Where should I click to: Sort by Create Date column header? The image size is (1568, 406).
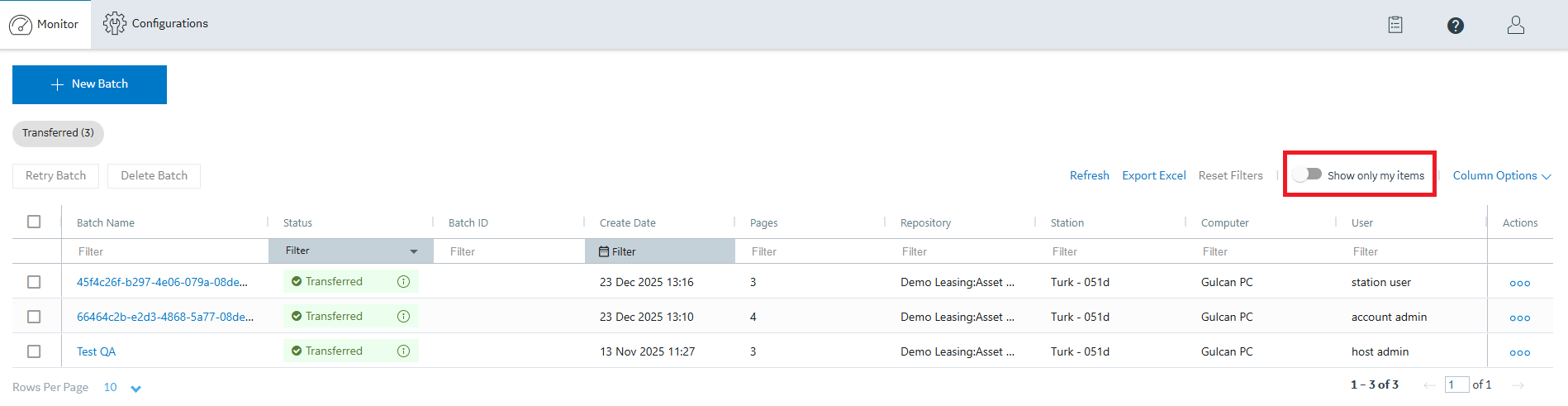point(627,222)
